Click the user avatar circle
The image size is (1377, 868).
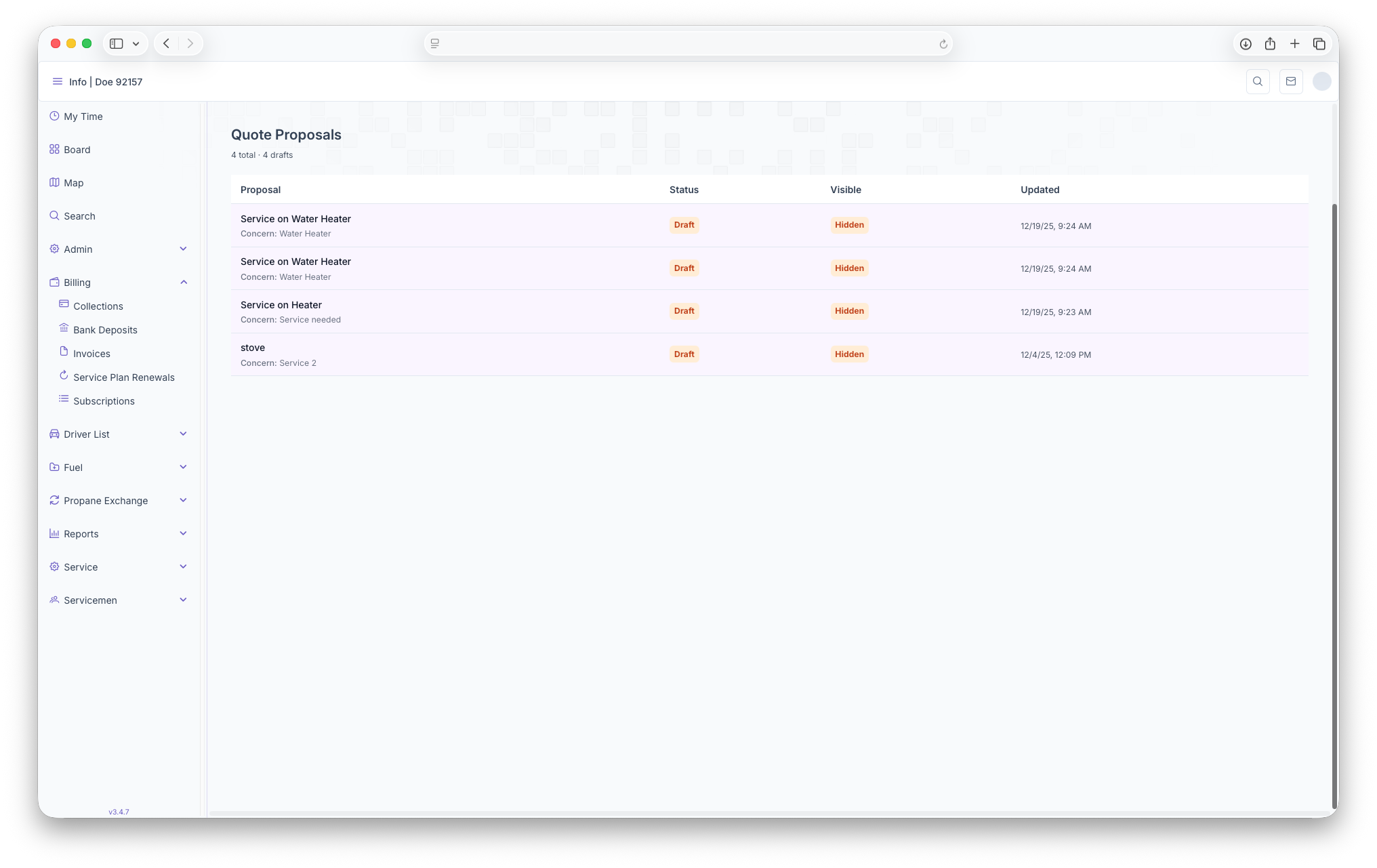point(1321,81)
